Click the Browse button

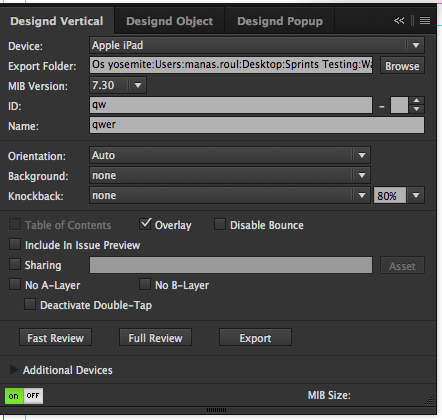click(402, 66)
